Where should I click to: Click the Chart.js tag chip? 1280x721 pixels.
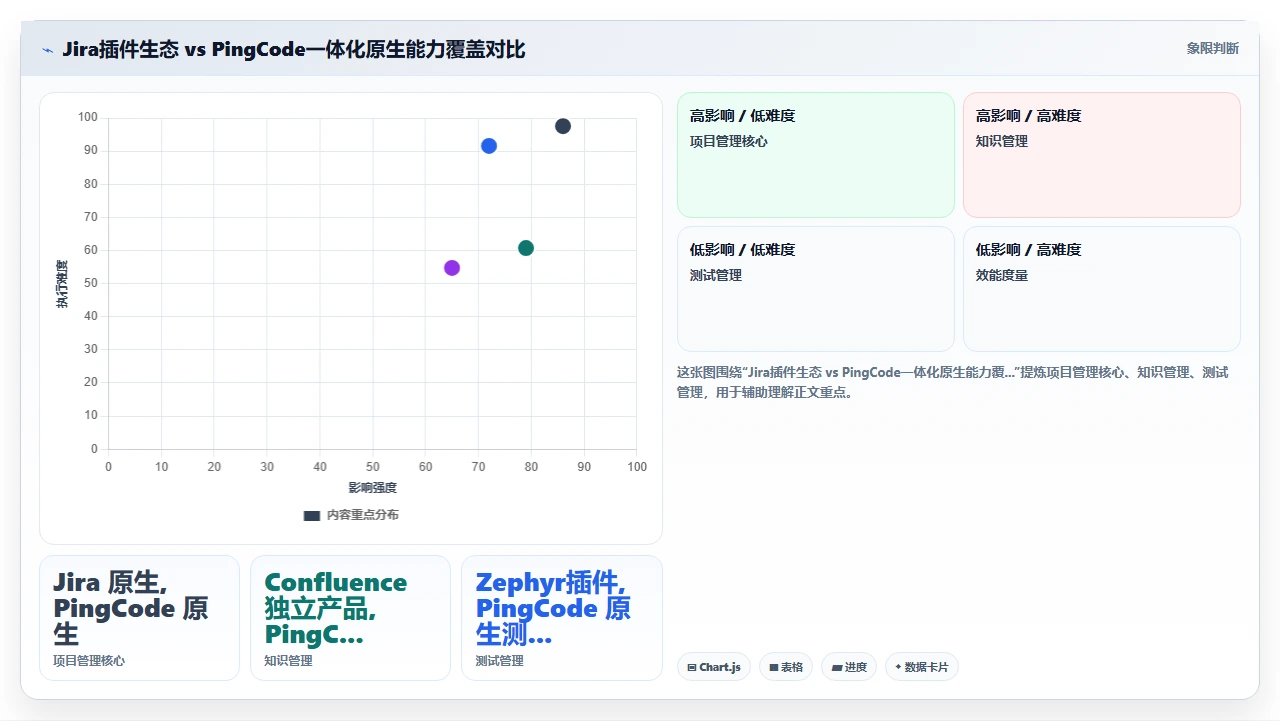point(714,667)
